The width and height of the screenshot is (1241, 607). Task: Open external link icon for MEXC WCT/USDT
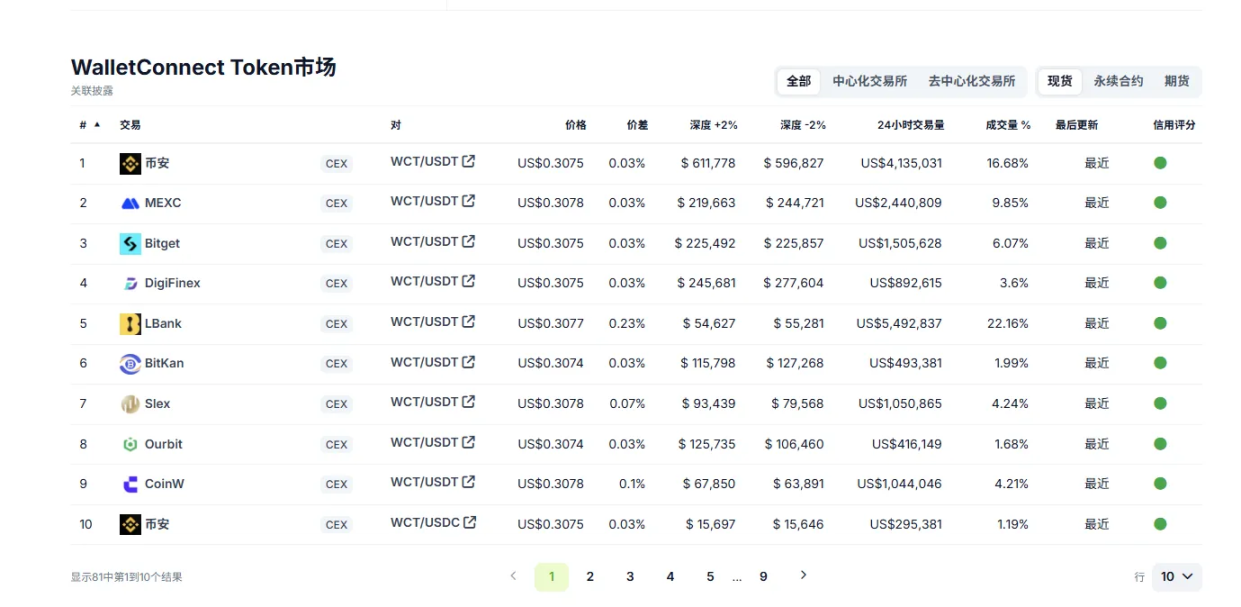(x=468, y=201)
